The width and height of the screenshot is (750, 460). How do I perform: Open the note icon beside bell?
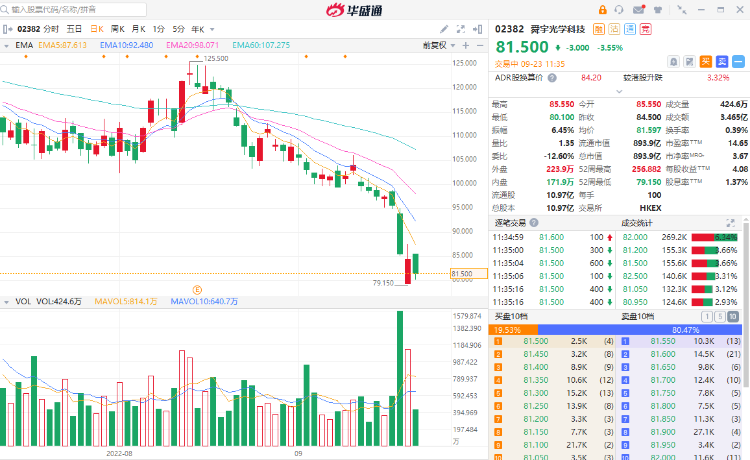tap(690, 62)
